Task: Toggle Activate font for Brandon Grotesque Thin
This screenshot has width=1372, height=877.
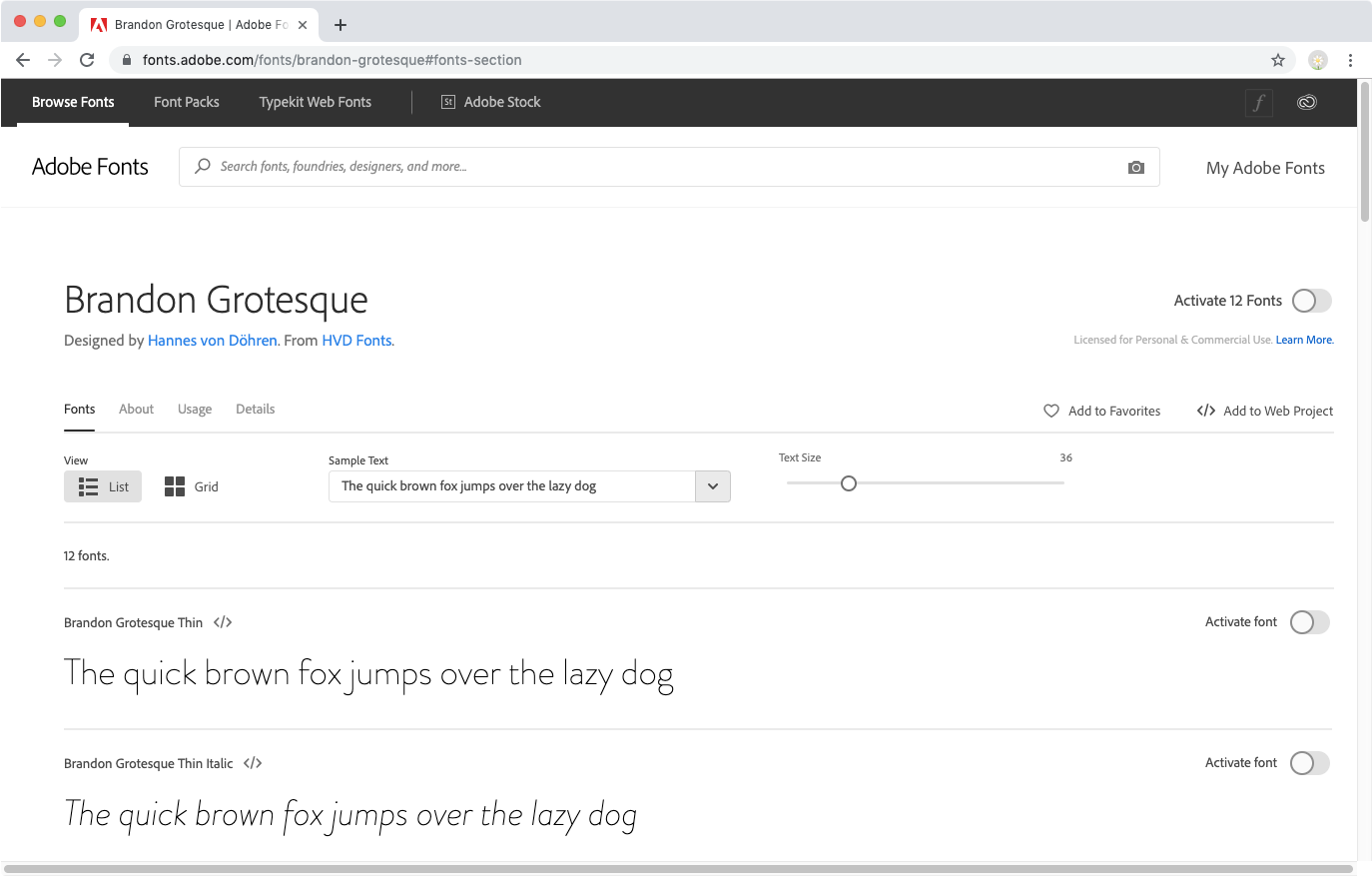Action: click(1309, 622)
